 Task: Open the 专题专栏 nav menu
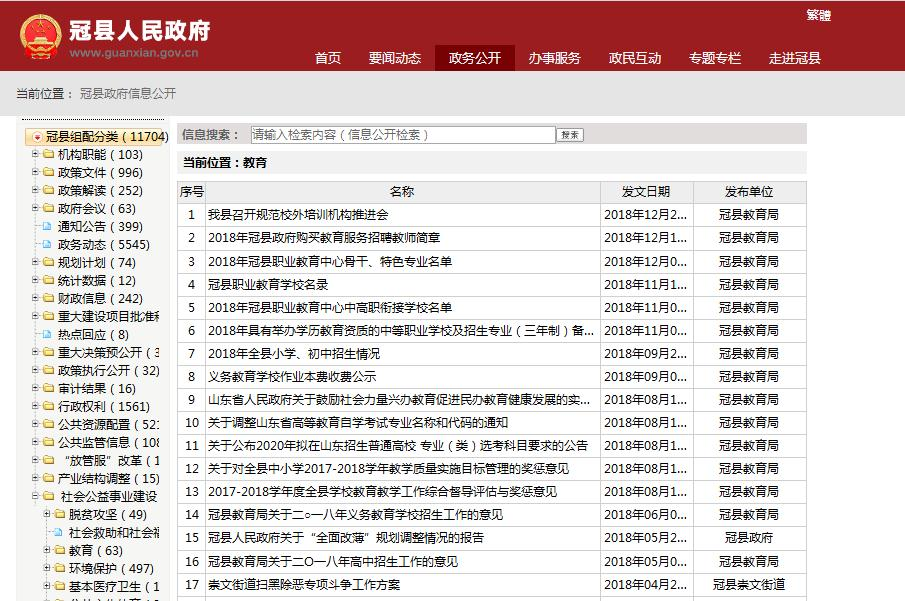[715, 58]
